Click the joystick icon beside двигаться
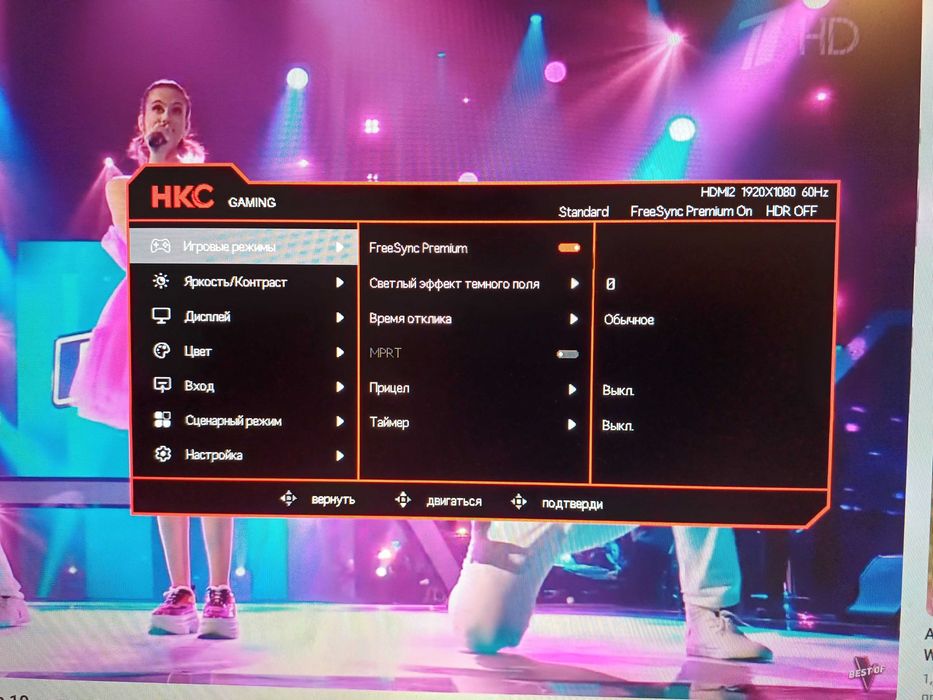The height and width of the screenshot is (700, 933). [403, 500]
